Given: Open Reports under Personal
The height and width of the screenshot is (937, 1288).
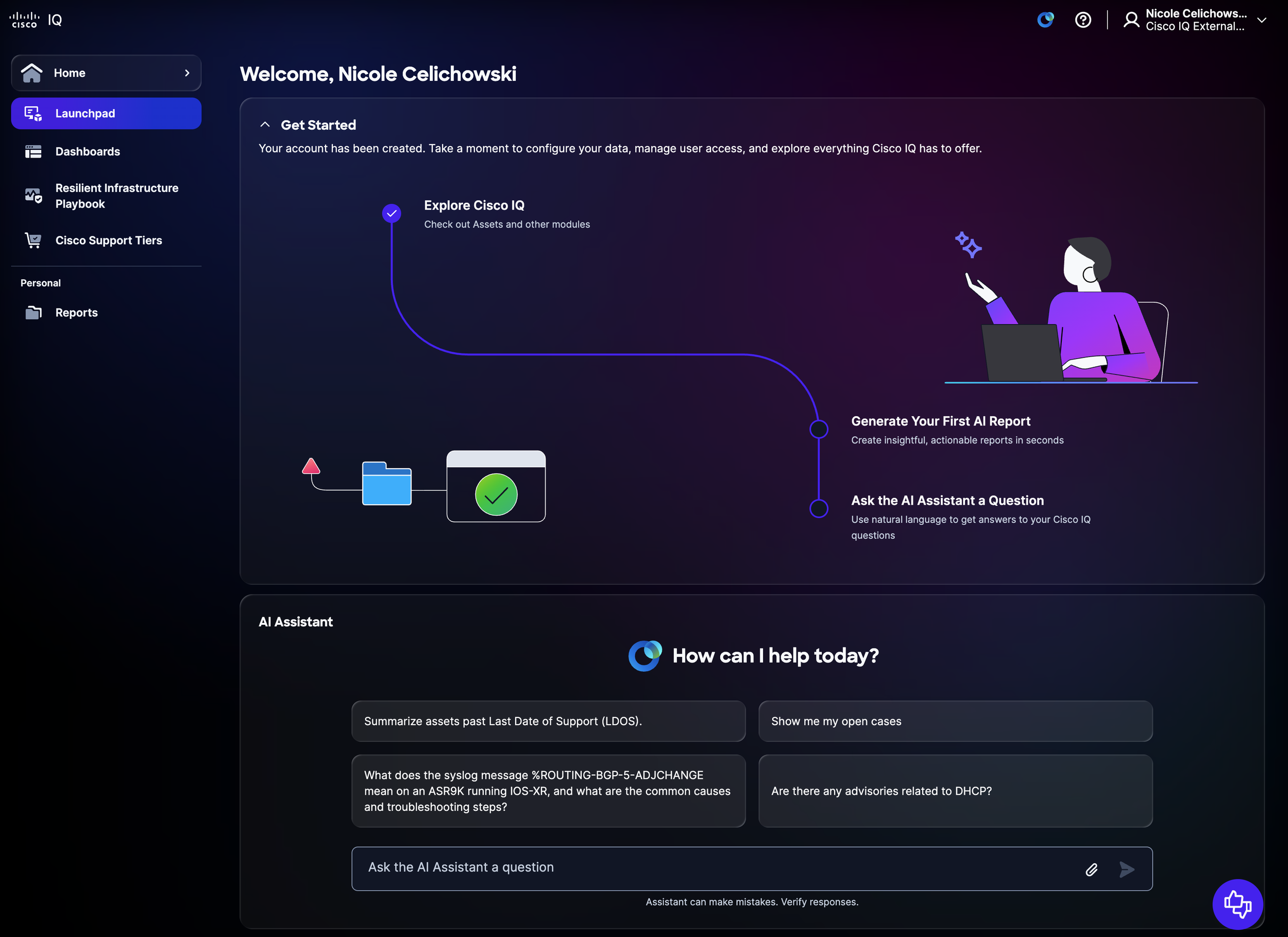Looking at the screenshot, I should pos(106,313).
